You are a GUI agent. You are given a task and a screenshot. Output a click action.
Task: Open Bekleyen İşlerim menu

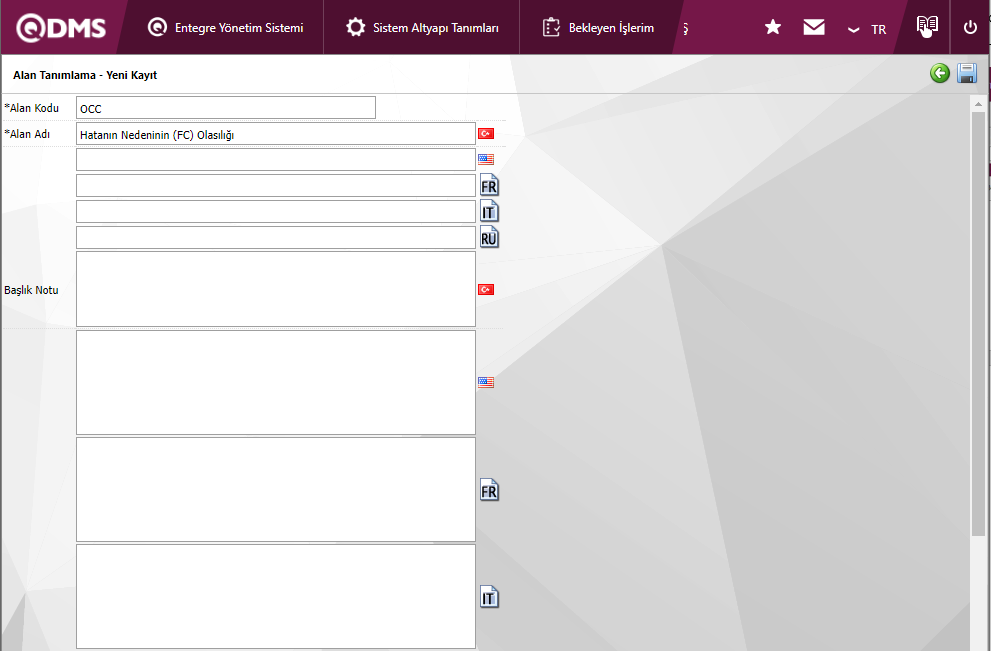pyautogui.click(x=598, y=28)
